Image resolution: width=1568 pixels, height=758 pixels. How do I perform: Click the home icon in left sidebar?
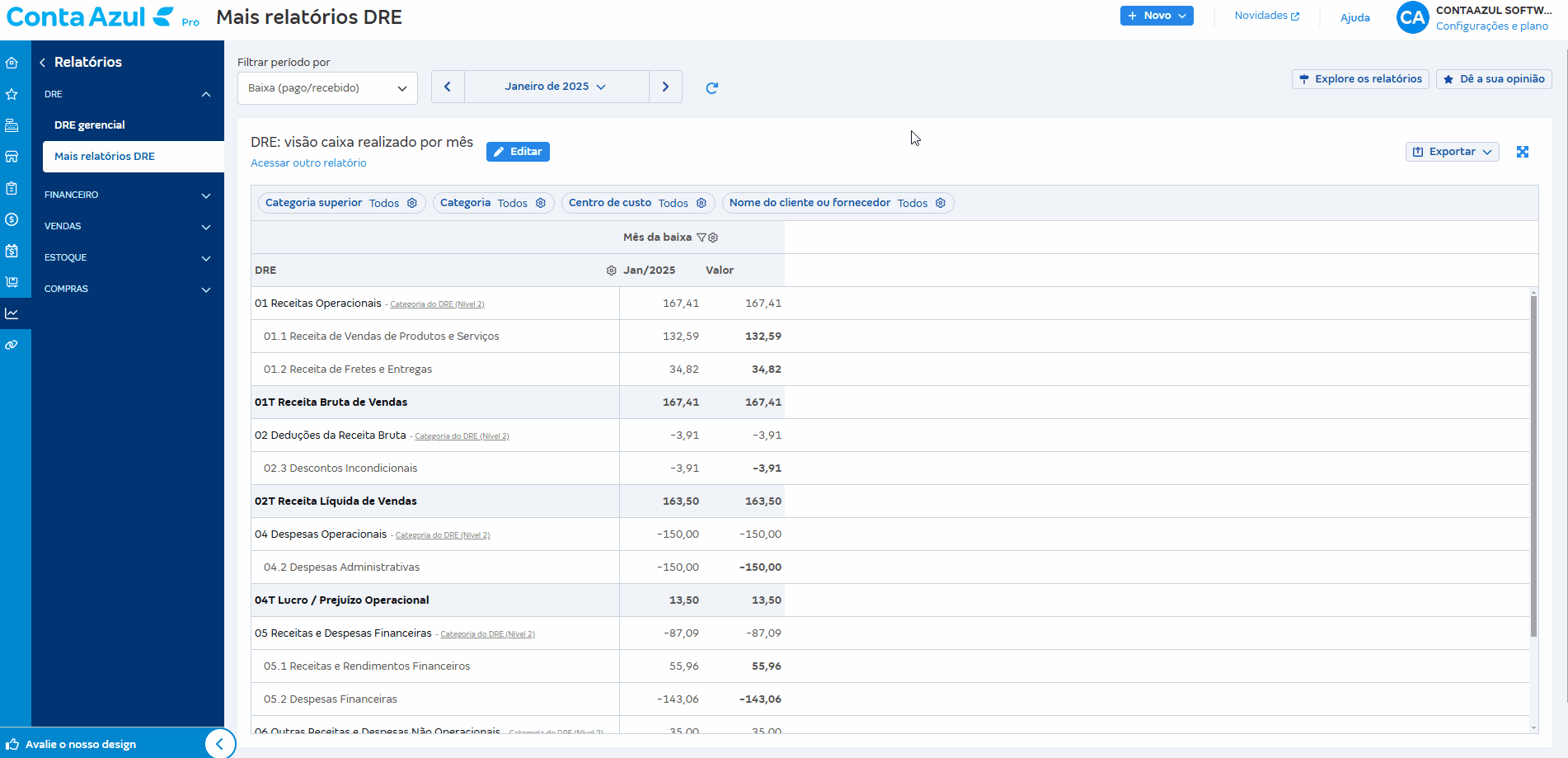click(12, 63)
